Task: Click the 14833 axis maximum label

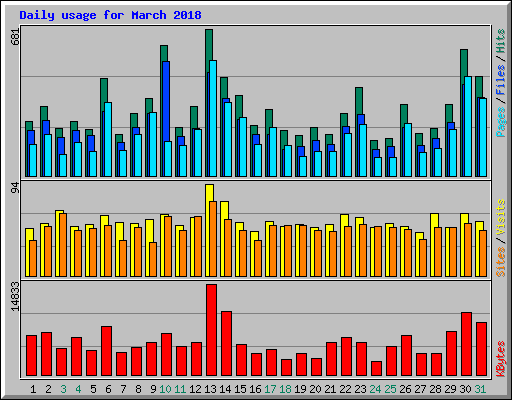Action: pos(15,297)
